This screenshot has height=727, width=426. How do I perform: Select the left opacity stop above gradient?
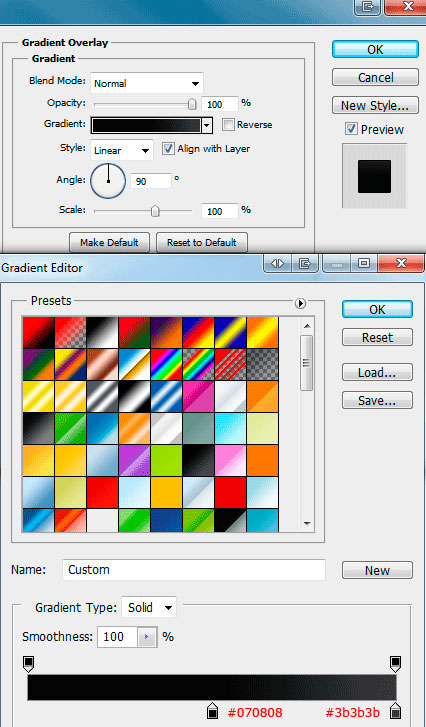pyautogui.click(x=28, y=664)
